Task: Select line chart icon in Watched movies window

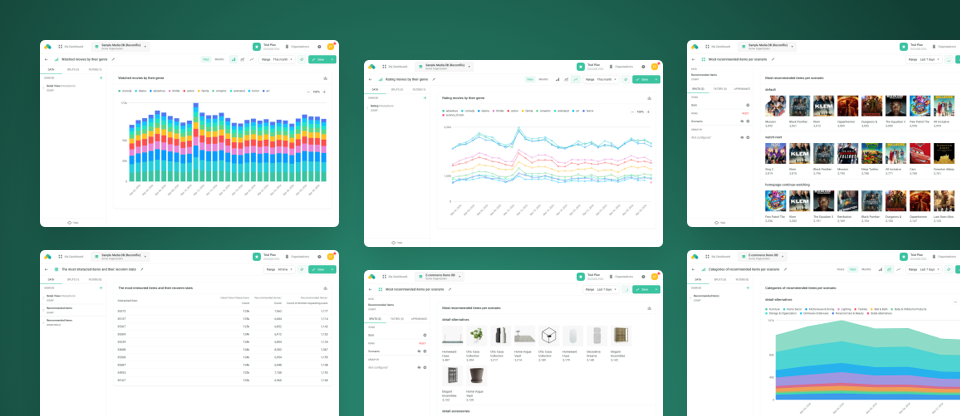Action: pyautogui.click(x=251, y=59)
